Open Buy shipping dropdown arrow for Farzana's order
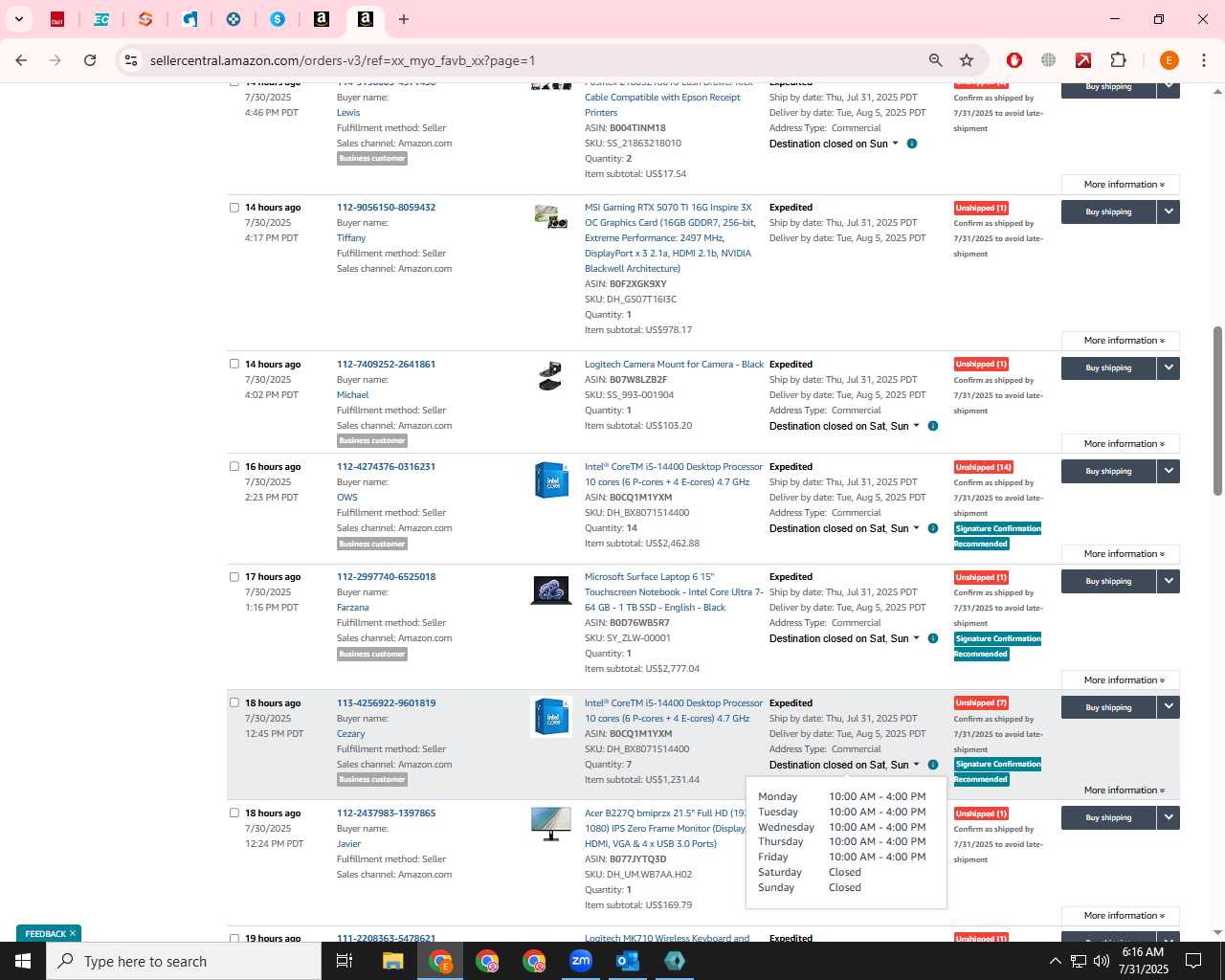This screenshot has width=1225, height=980. tap(1168, 581)
